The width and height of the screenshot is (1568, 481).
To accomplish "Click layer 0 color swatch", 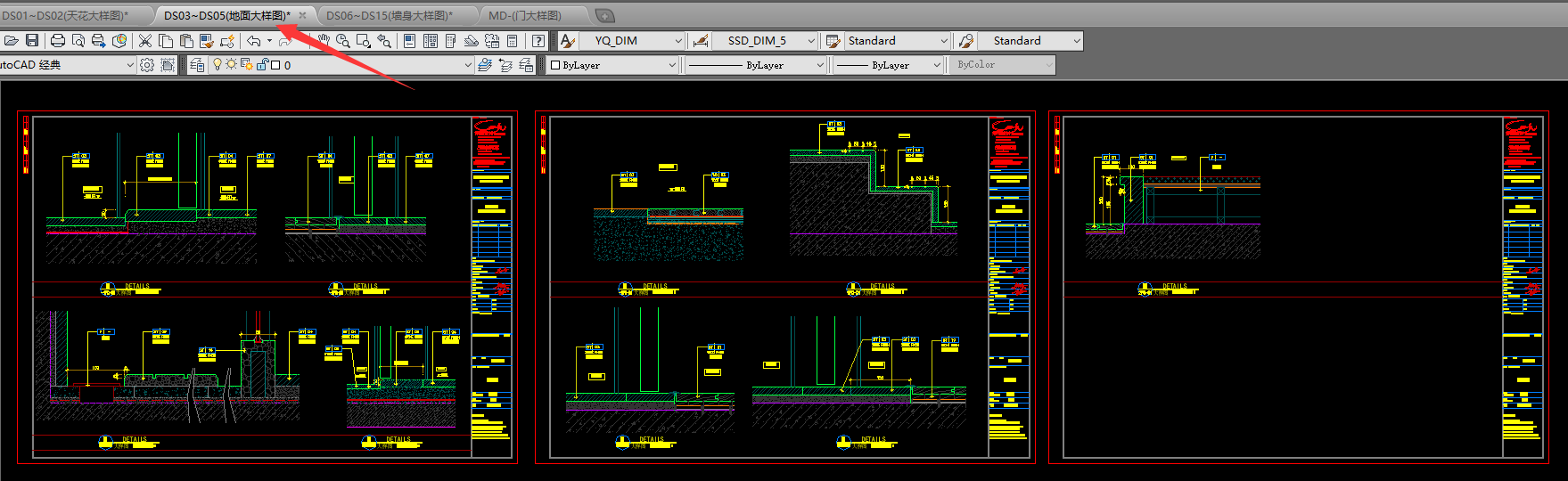I will coord(275,65).
